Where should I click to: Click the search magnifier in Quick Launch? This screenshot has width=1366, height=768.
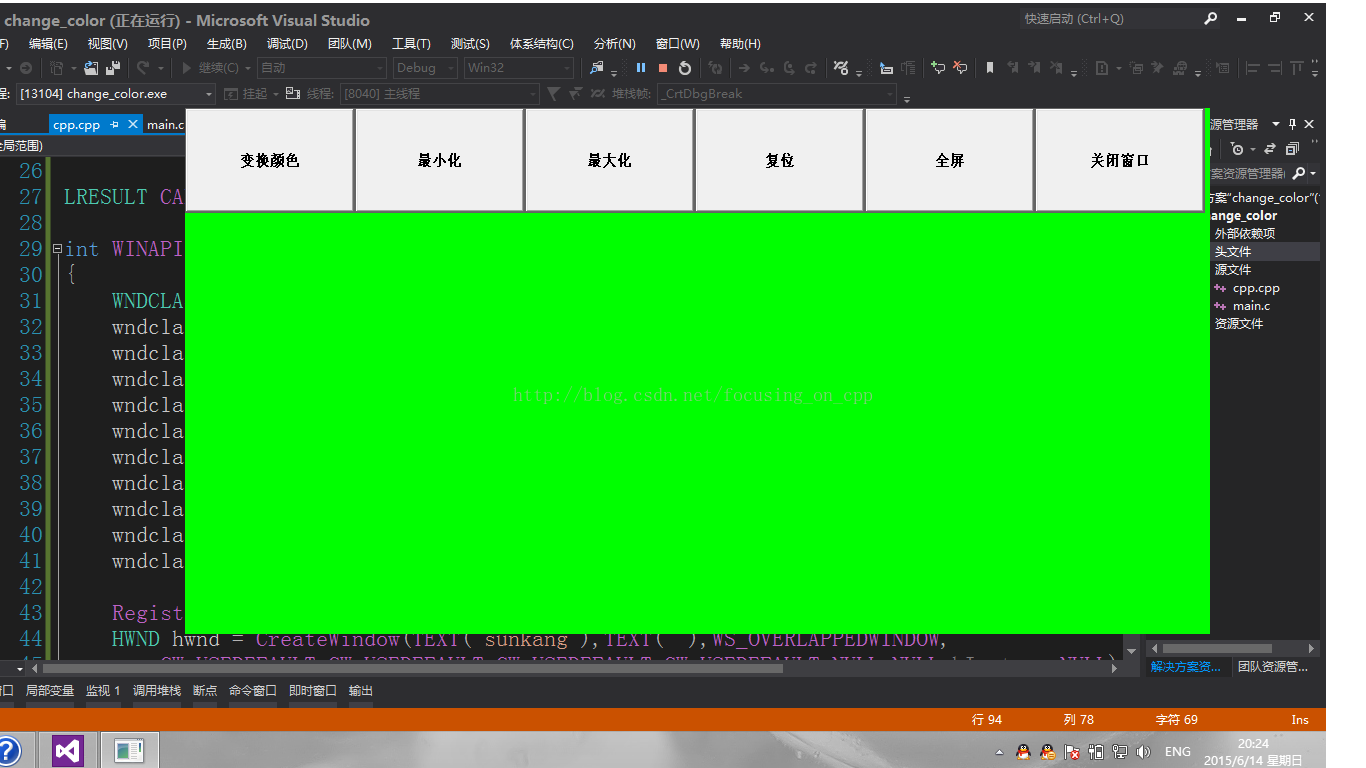(x=1210, y=19)
